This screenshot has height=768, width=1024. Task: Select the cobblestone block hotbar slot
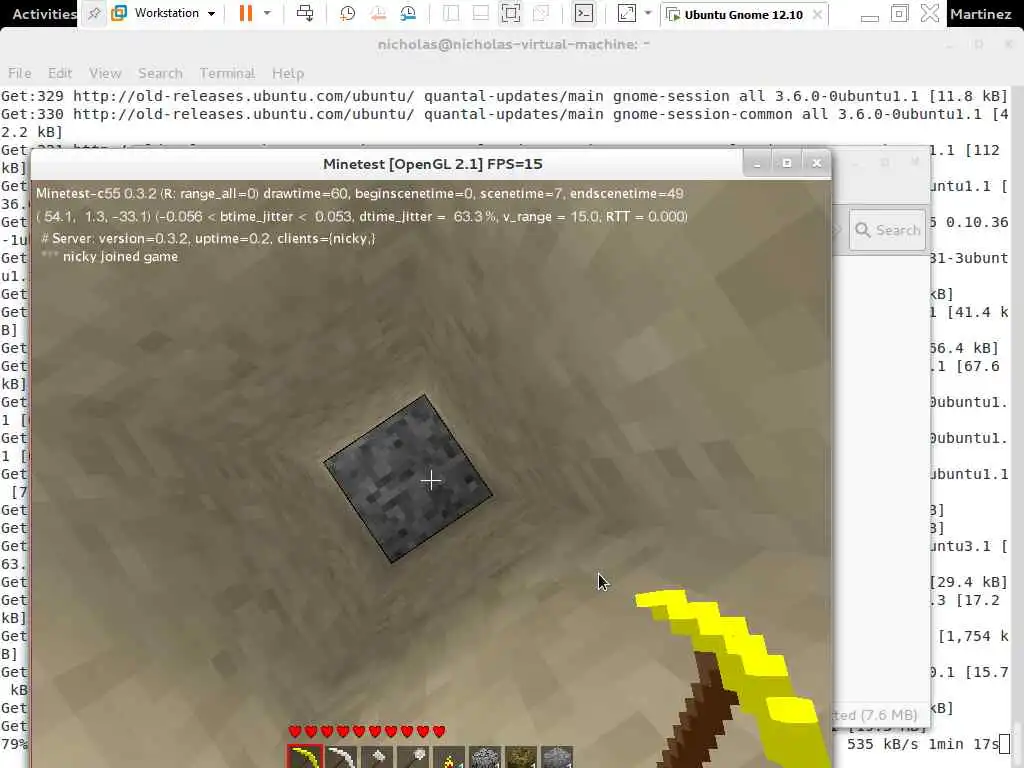[485, 758]
